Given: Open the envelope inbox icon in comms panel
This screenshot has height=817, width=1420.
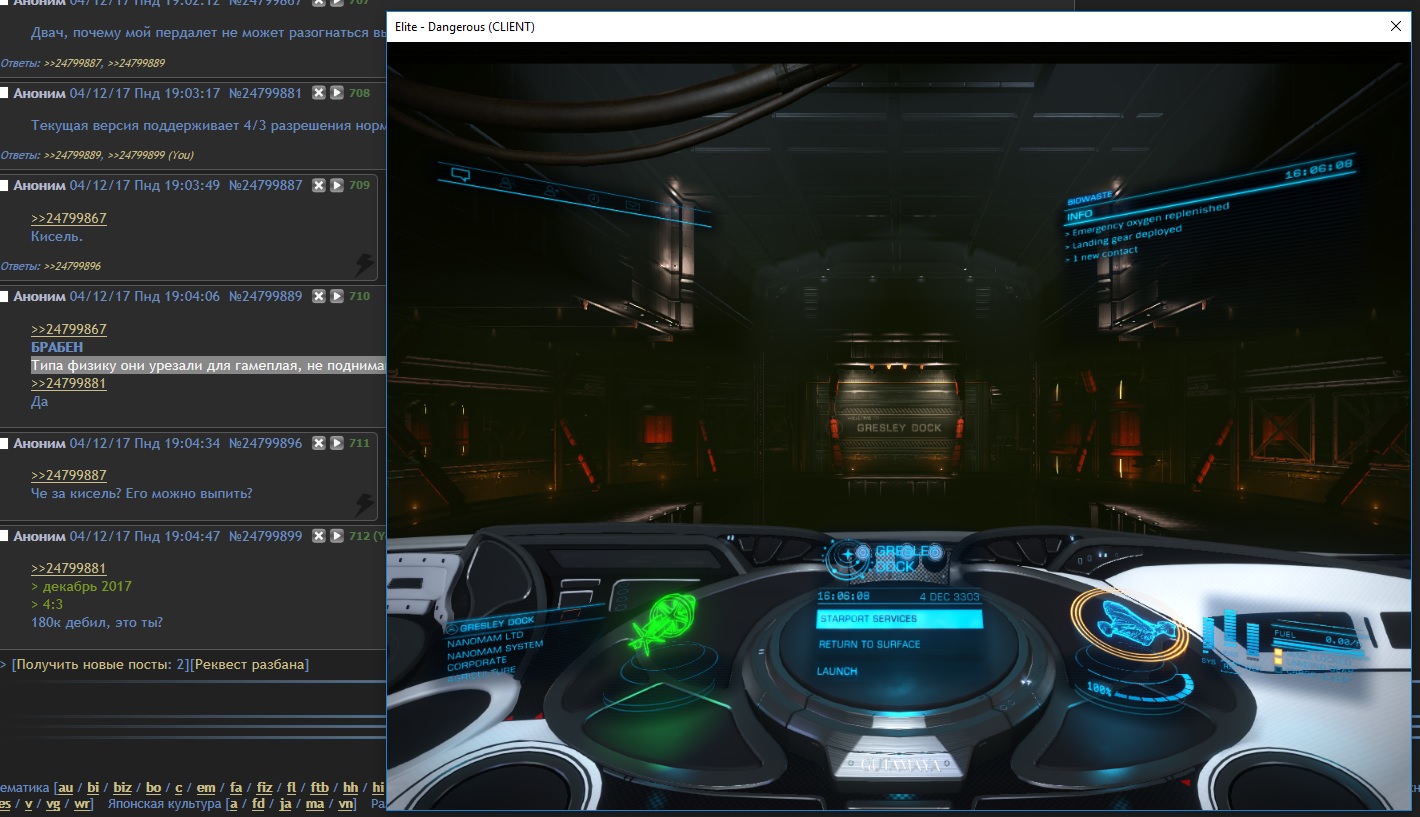Looking at the screenshot, I should click(632, 204).
